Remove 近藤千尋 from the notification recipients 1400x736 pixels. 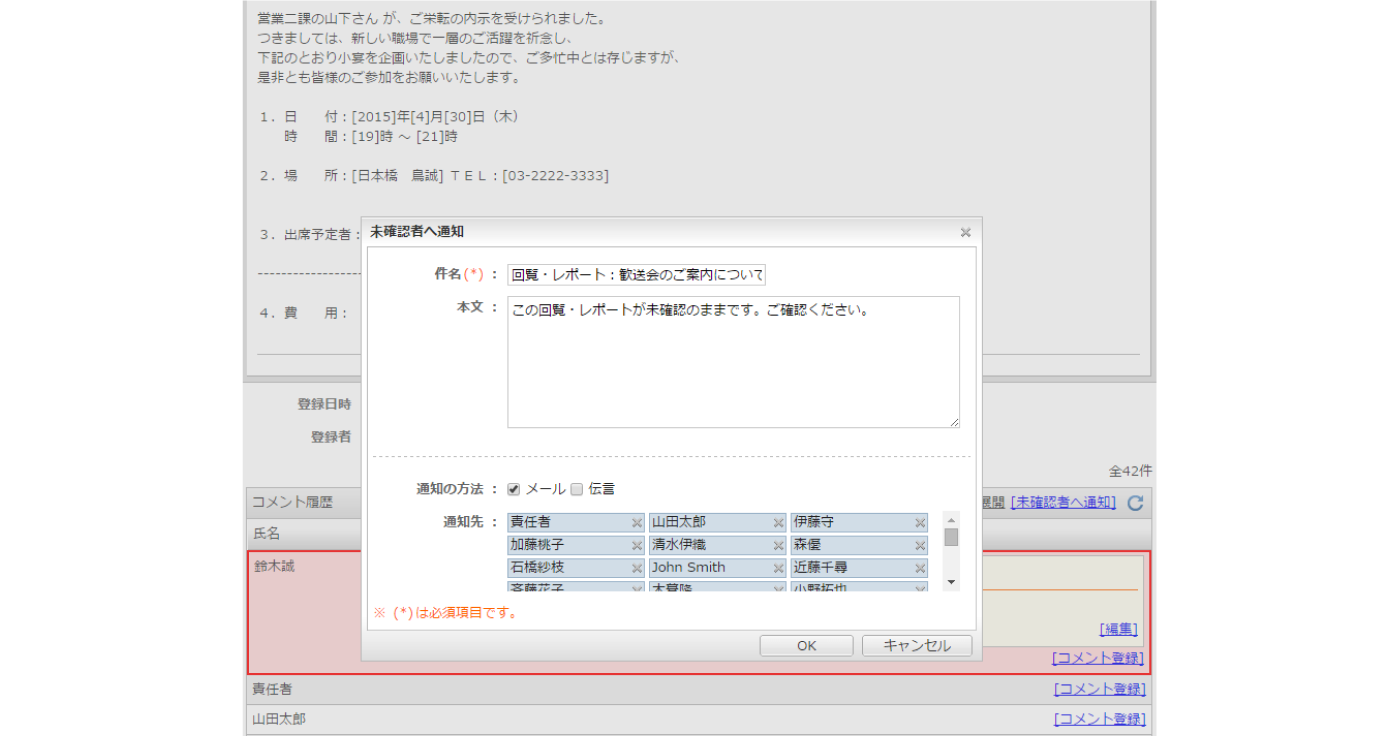920,568
